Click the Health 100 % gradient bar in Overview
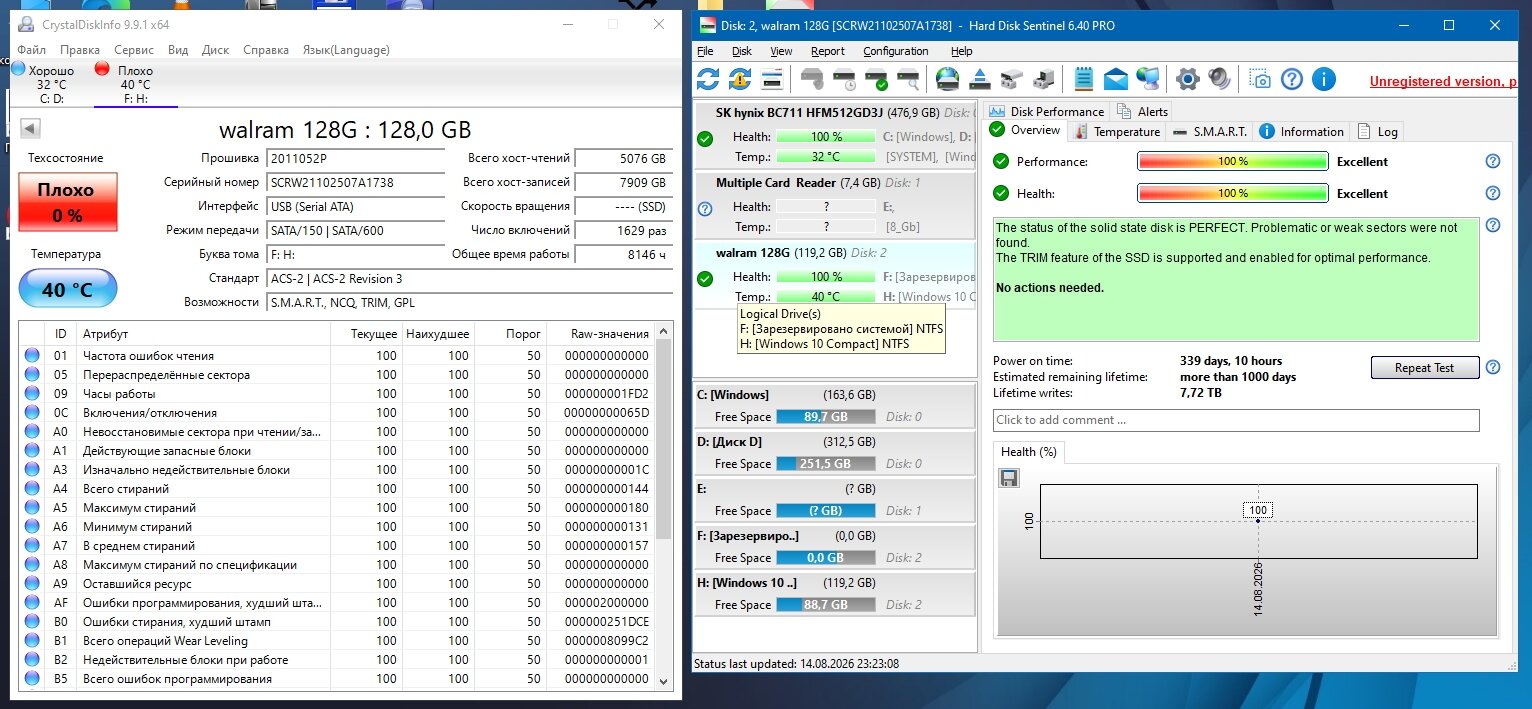The height and width of the screenshot is (709, 1532). pyautogui.click(x=1232, y=193)
